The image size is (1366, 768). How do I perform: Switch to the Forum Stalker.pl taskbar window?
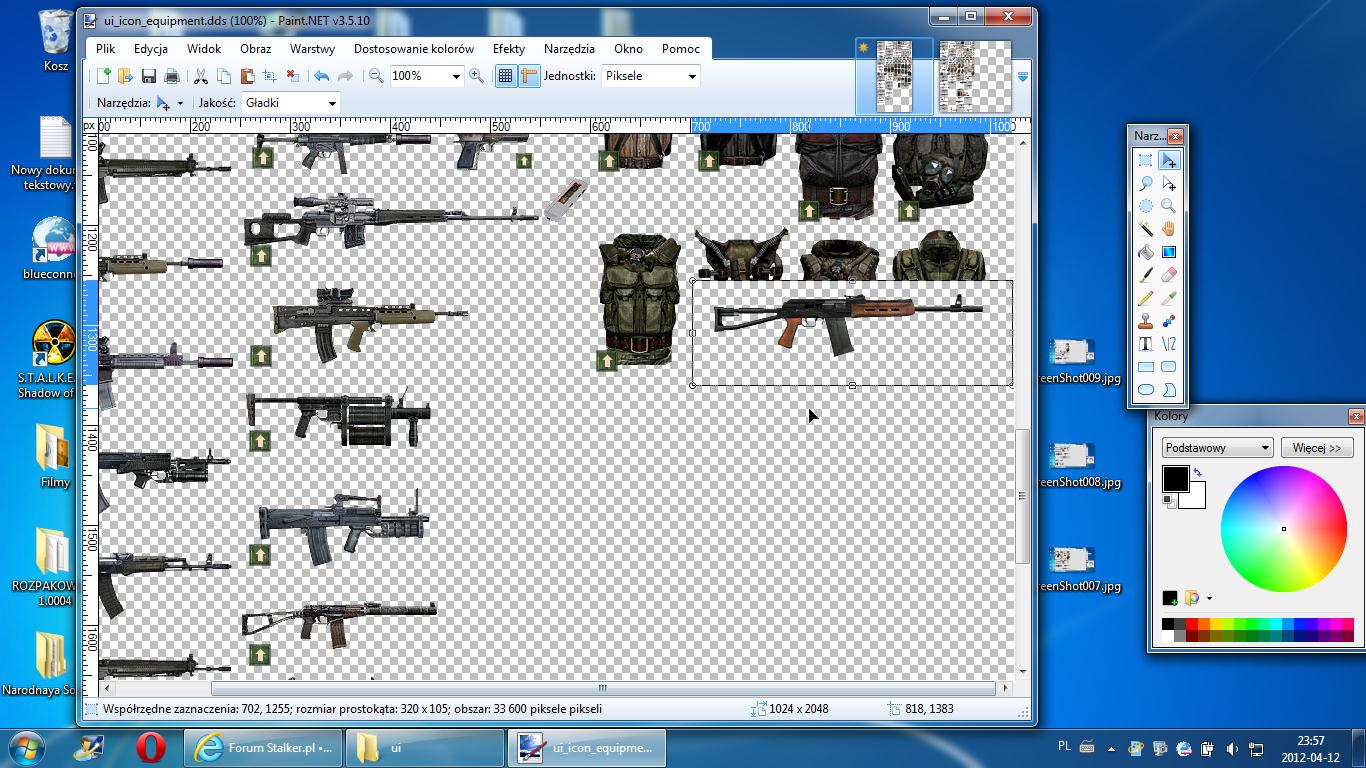[x=263, y=748]
